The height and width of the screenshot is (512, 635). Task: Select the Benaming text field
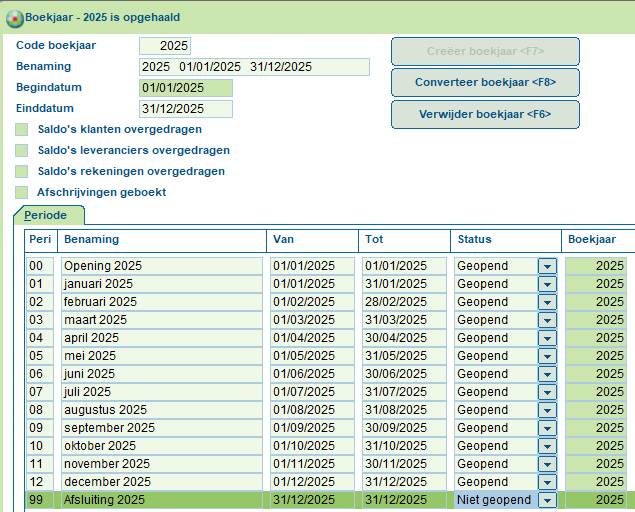[254, 67]
